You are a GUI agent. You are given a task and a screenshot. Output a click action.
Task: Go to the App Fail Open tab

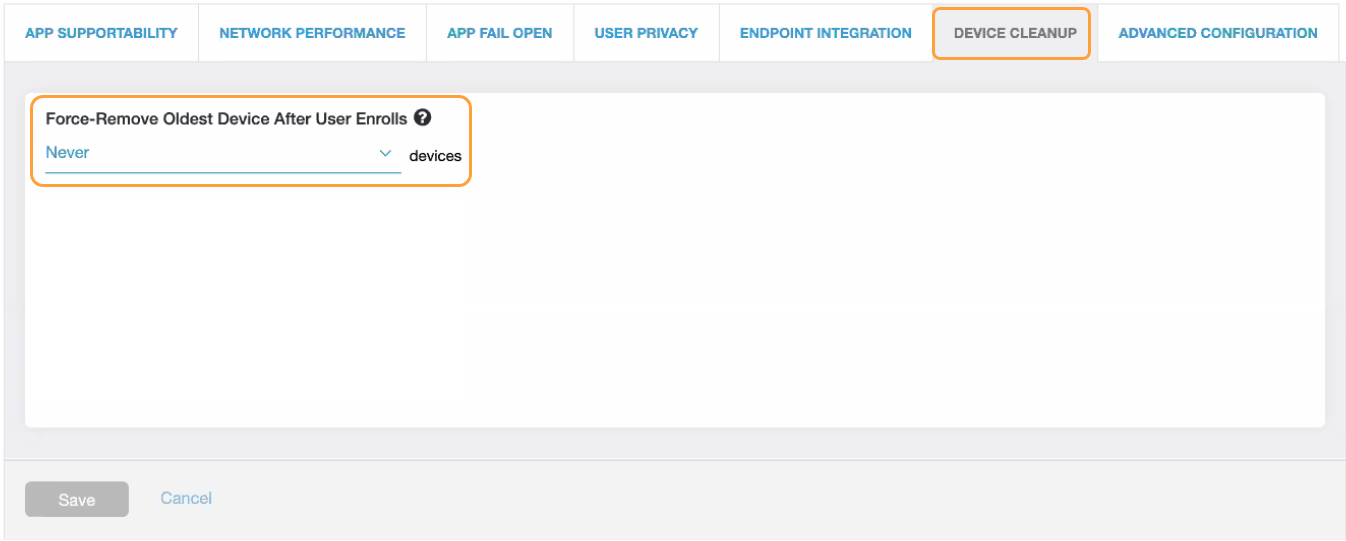click(499, 33)
